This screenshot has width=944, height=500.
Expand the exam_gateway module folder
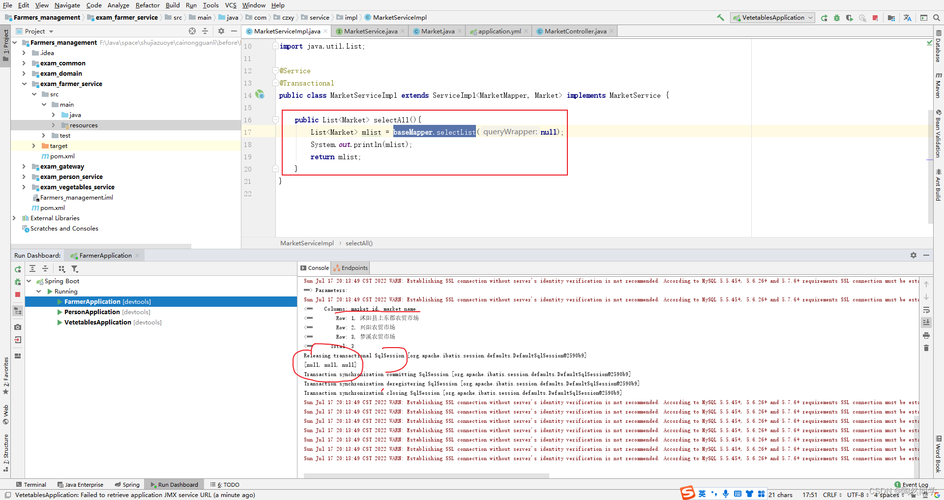pyautogui.click(x=24, y=167)
